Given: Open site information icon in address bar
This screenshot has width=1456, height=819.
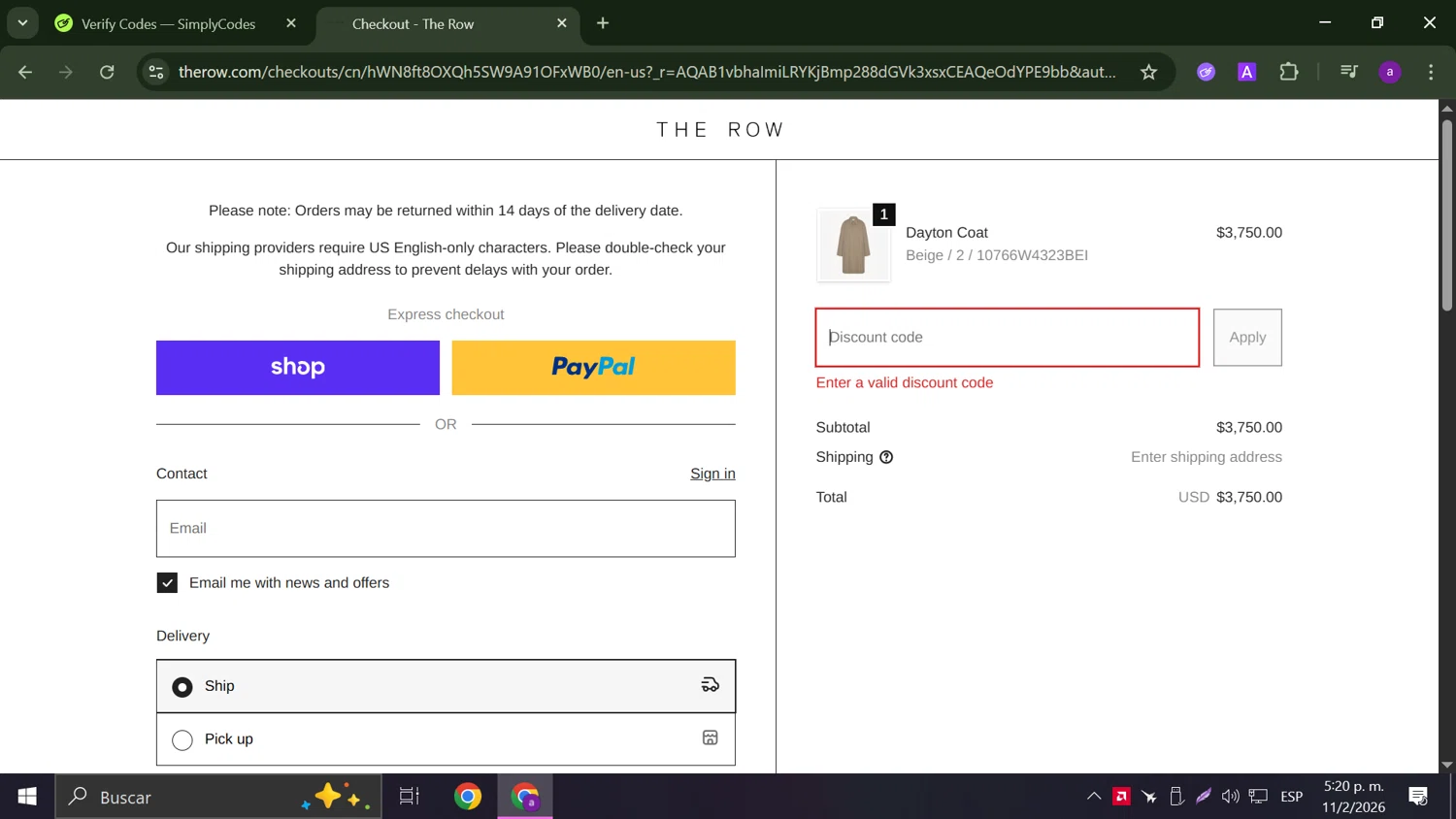Looking at the screenshot, I should click(155, 72).
